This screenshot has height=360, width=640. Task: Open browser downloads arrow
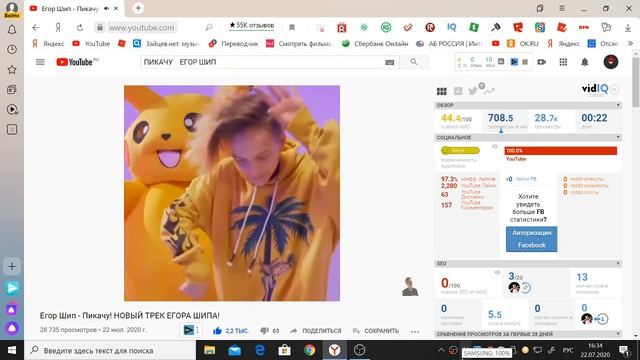coord(628,27)
